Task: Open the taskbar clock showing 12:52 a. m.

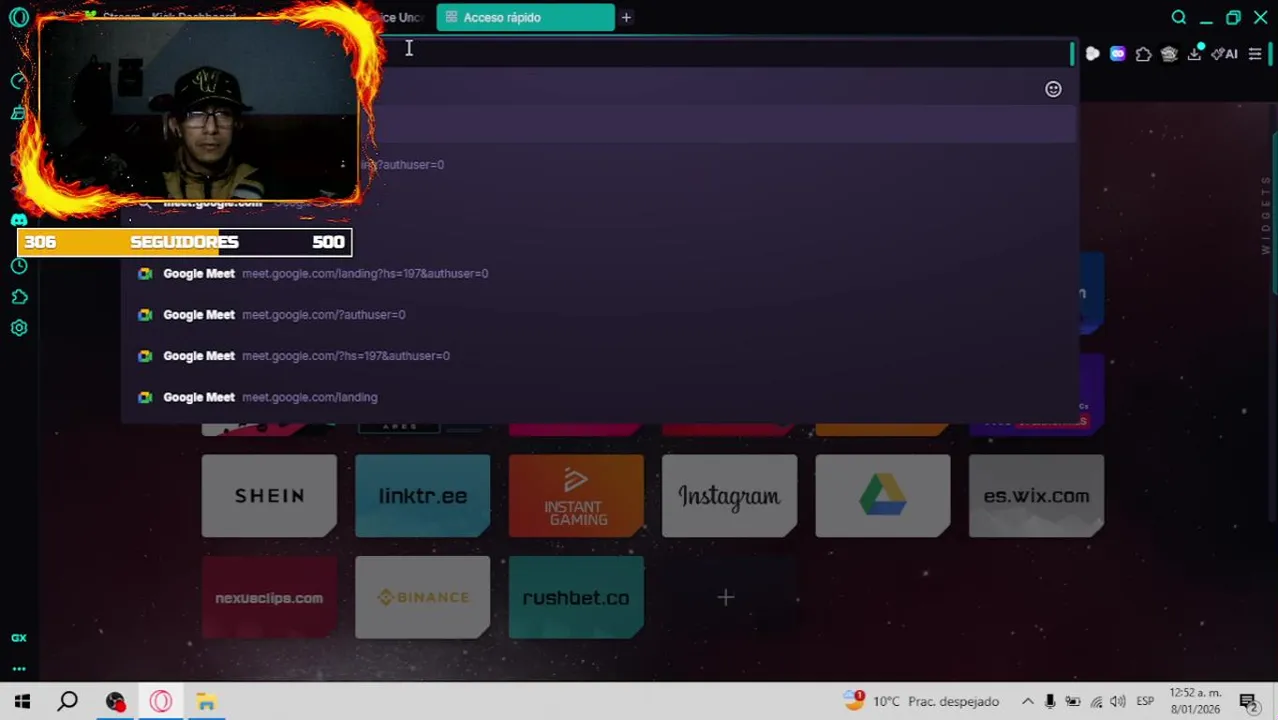Action: (1196, 701)
